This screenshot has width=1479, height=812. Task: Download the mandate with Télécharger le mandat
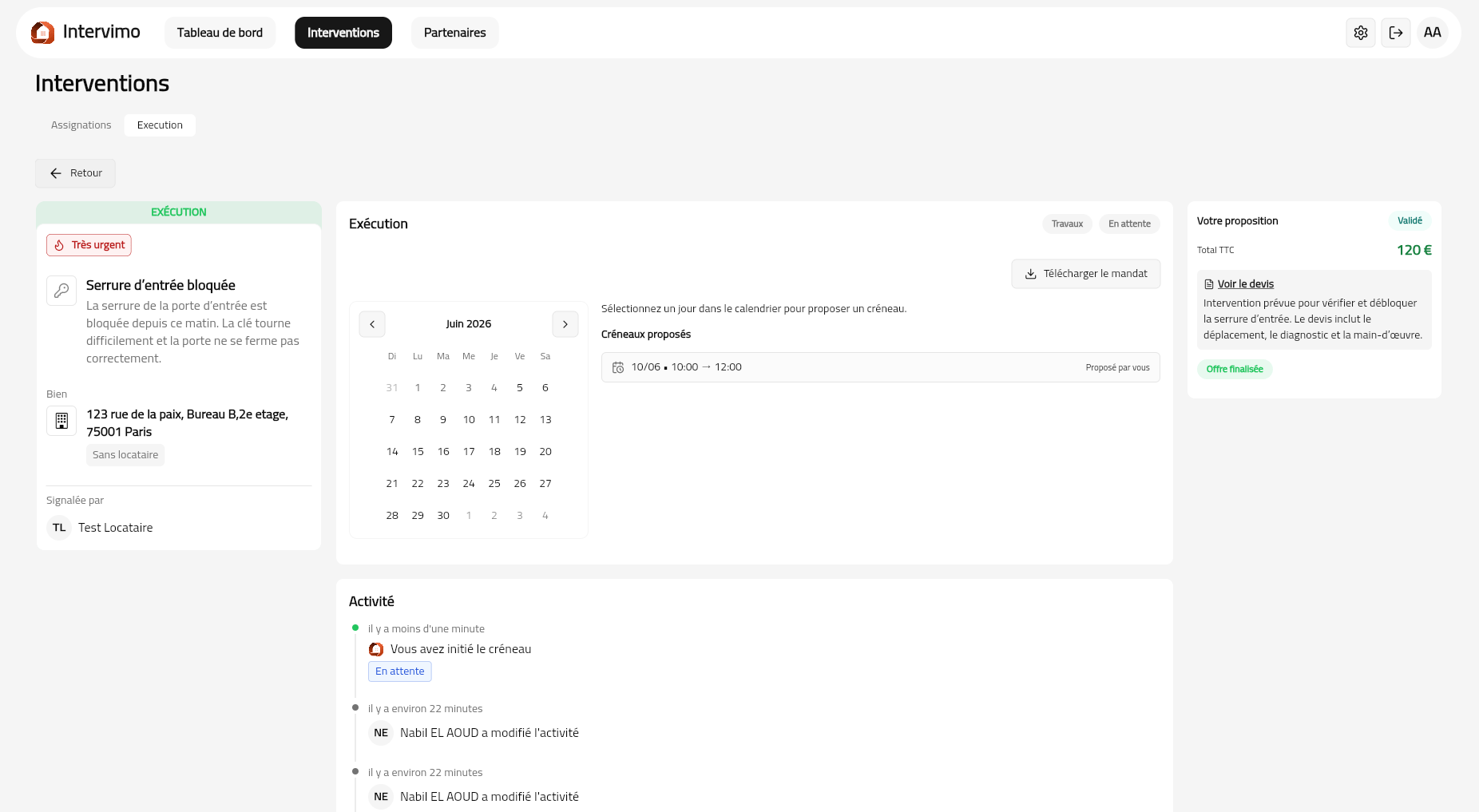pos(1086,274)
